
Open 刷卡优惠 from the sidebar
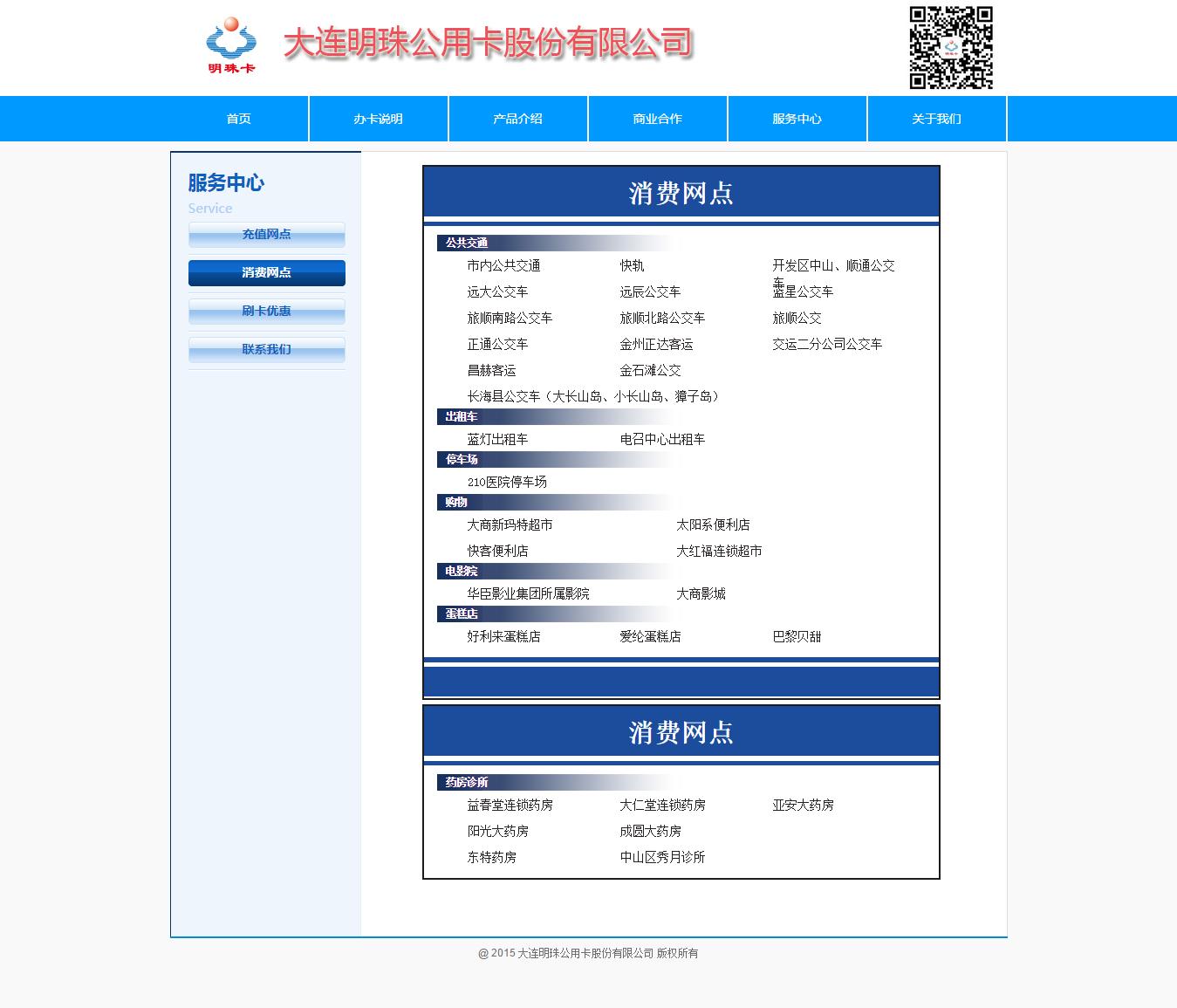click(267, 312)
